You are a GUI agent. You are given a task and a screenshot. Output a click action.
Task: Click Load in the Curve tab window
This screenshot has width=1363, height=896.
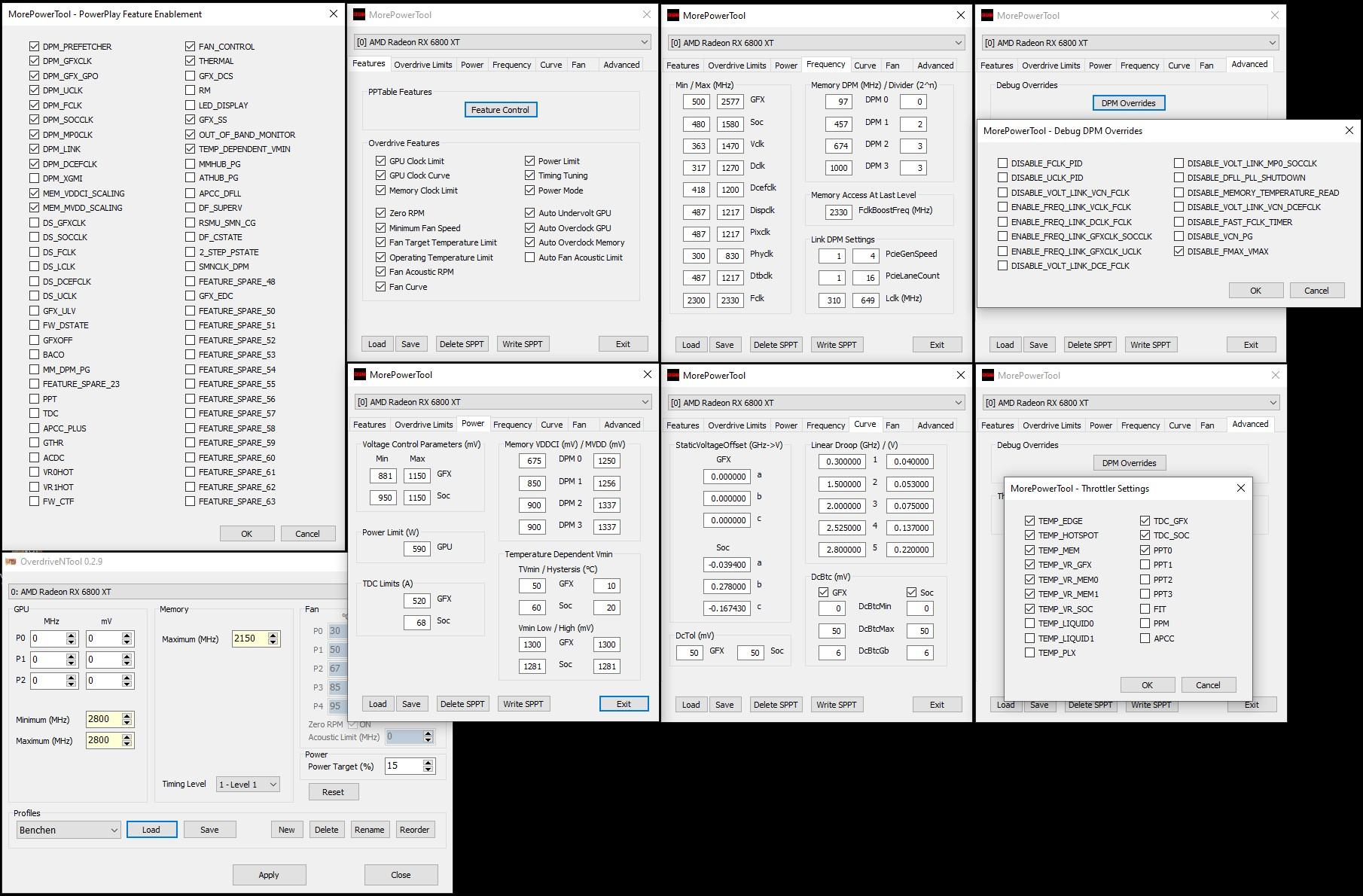click(691, 705)
